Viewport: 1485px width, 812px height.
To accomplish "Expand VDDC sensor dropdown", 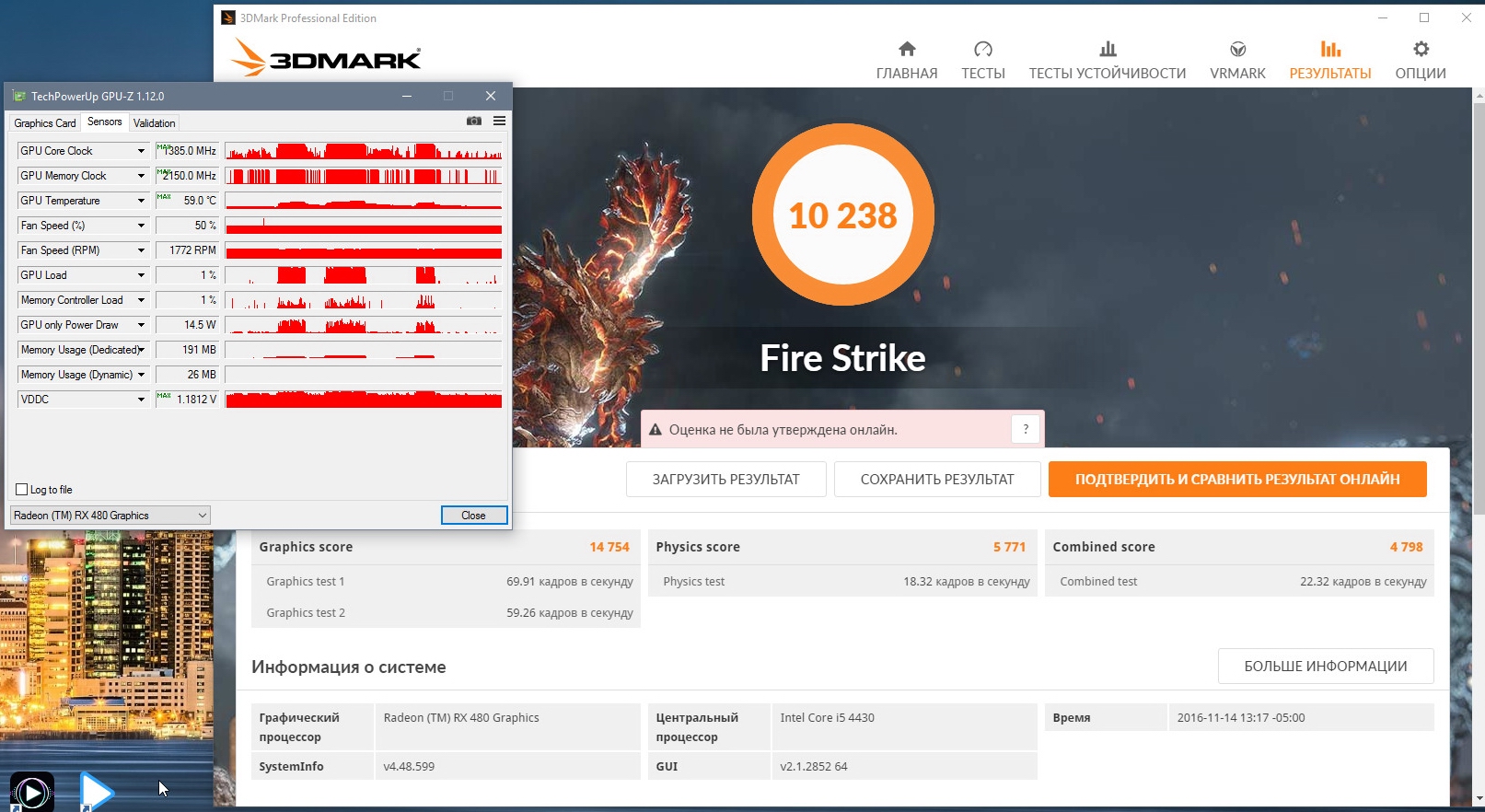I will [x=141, y=400].
